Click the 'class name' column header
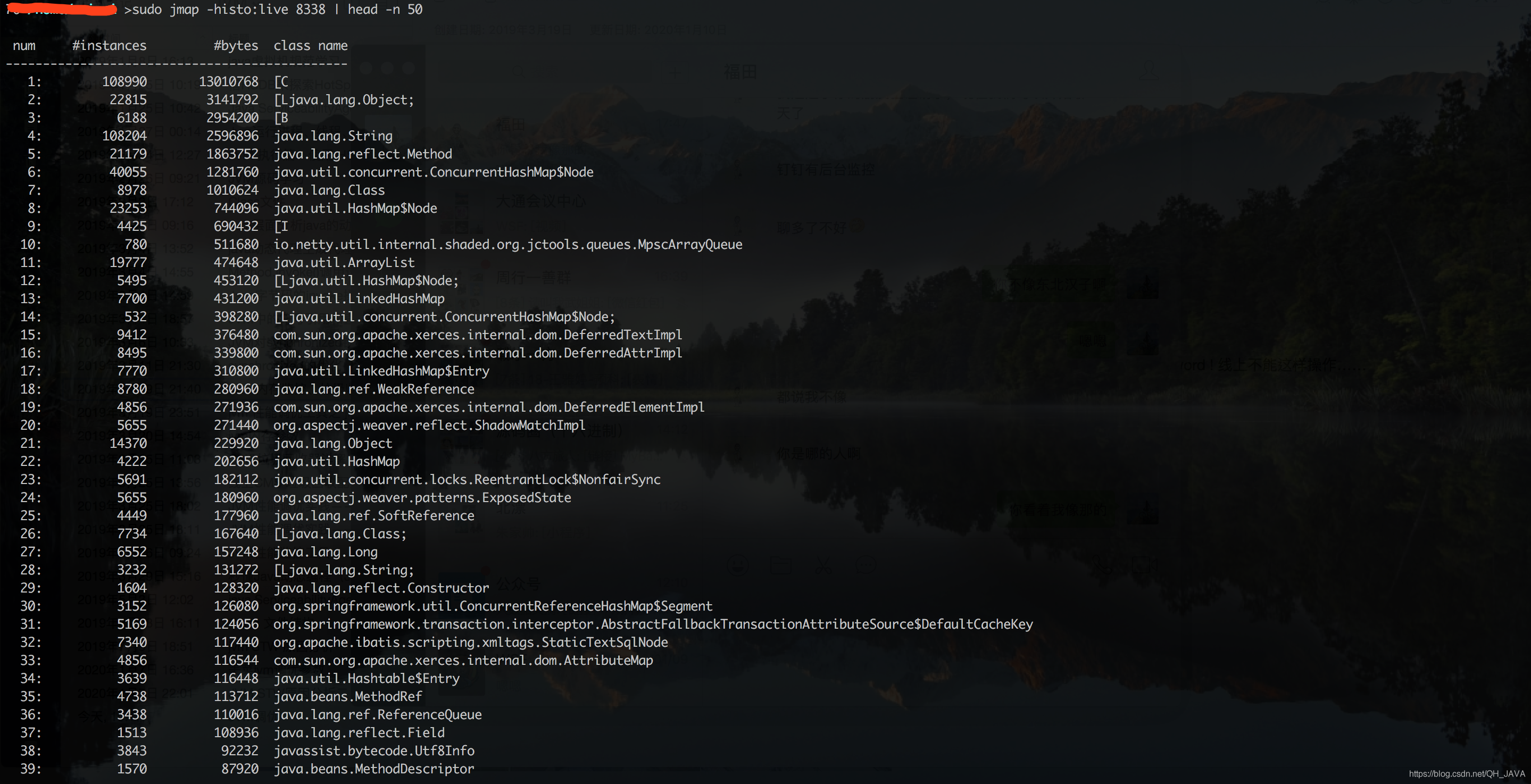The height and width of the screenshot is (784, 1531). tap(310, 46)
